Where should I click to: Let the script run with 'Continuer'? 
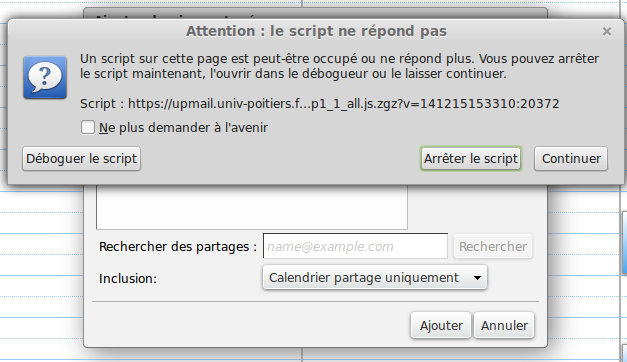[x=571, y=159]
